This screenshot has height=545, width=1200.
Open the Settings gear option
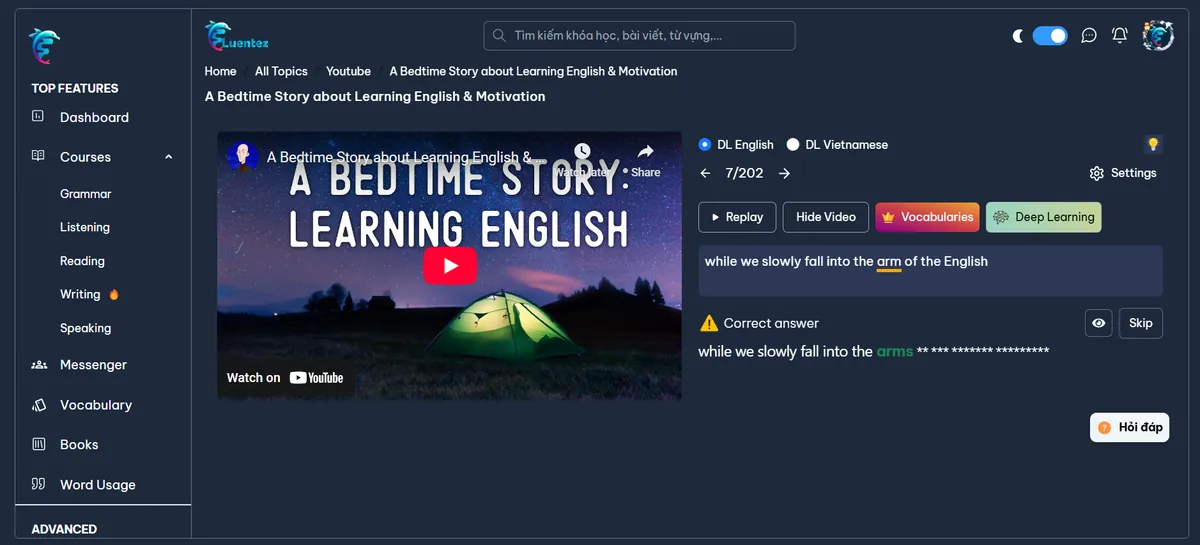coord(1122,173)
